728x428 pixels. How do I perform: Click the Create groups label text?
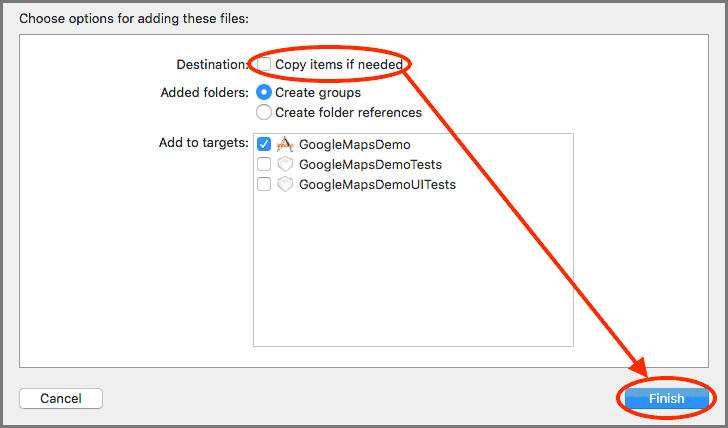tap(318, 92)
